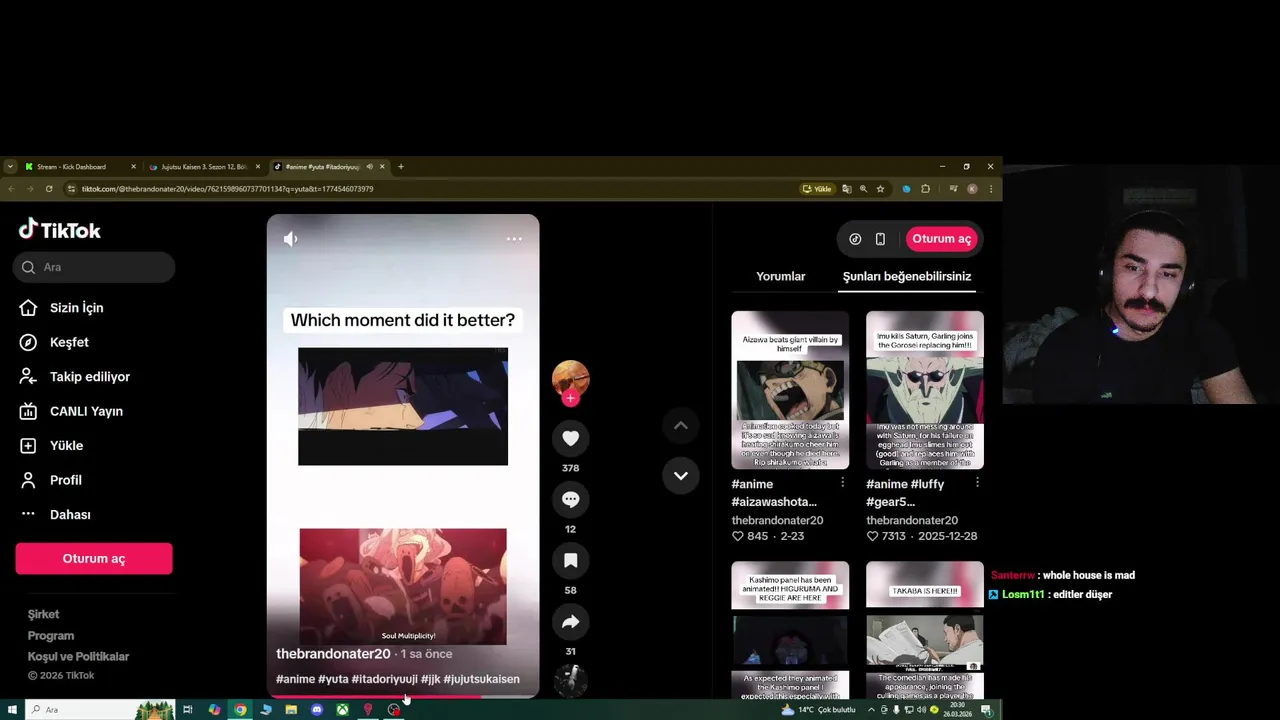Click the TikTok logo
Image resolution: width=1280 pixels, height=720 pixels.
(x=60, y=230)
